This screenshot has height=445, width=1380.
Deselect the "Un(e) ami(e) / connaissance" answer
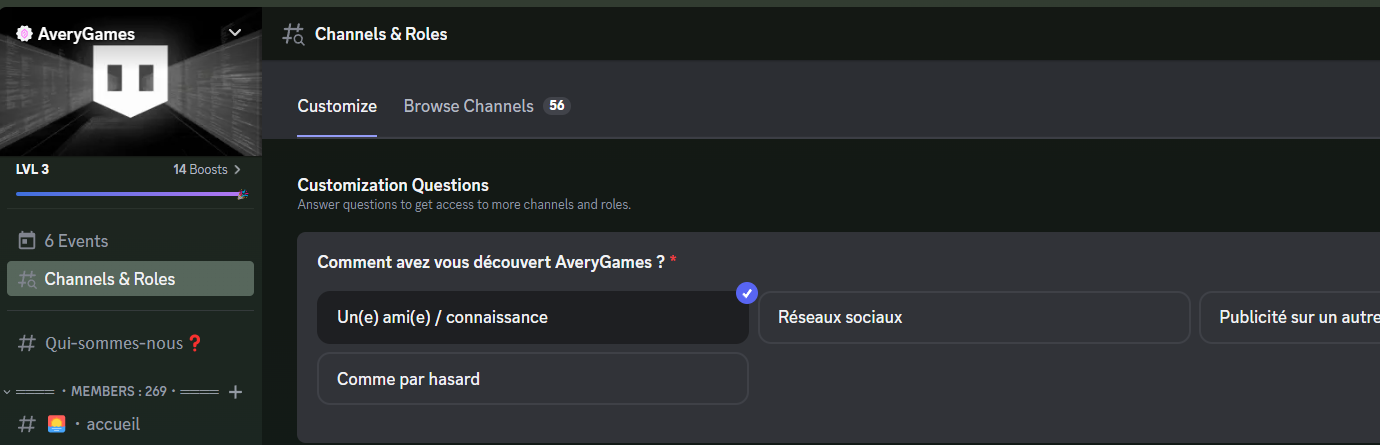(x=532, y=318)
